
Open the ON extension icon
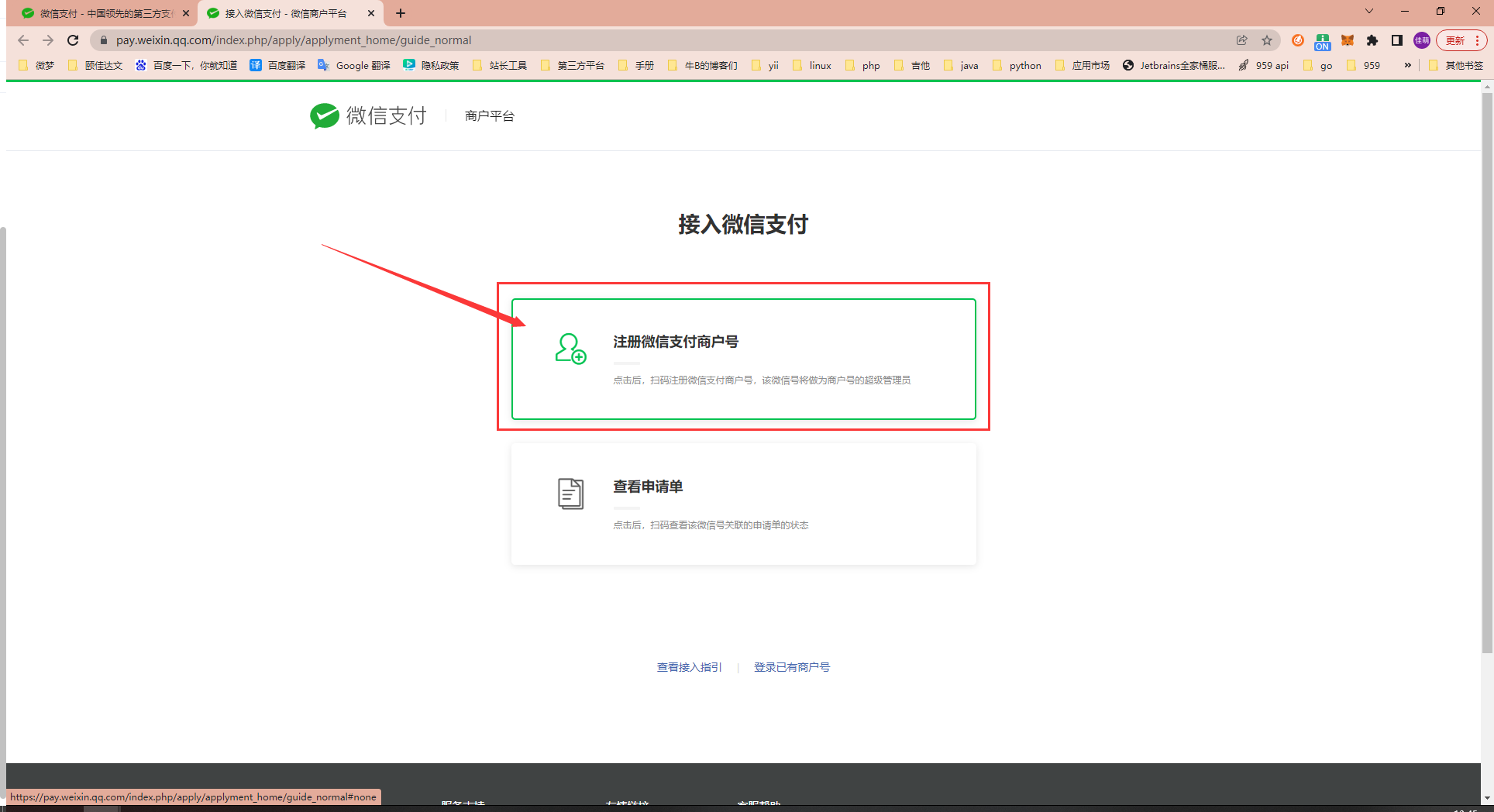click(x=1323, y=41)
